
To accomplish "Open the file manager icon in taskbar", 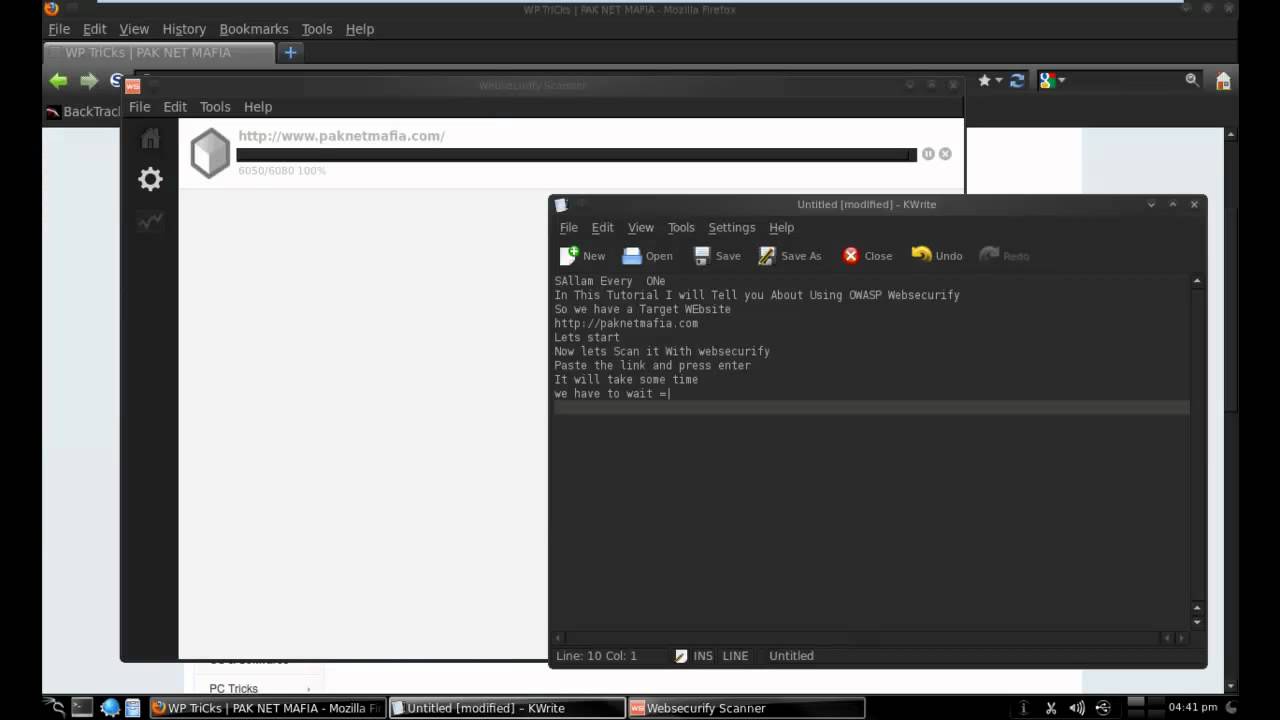I will click(x=132, y=707).
